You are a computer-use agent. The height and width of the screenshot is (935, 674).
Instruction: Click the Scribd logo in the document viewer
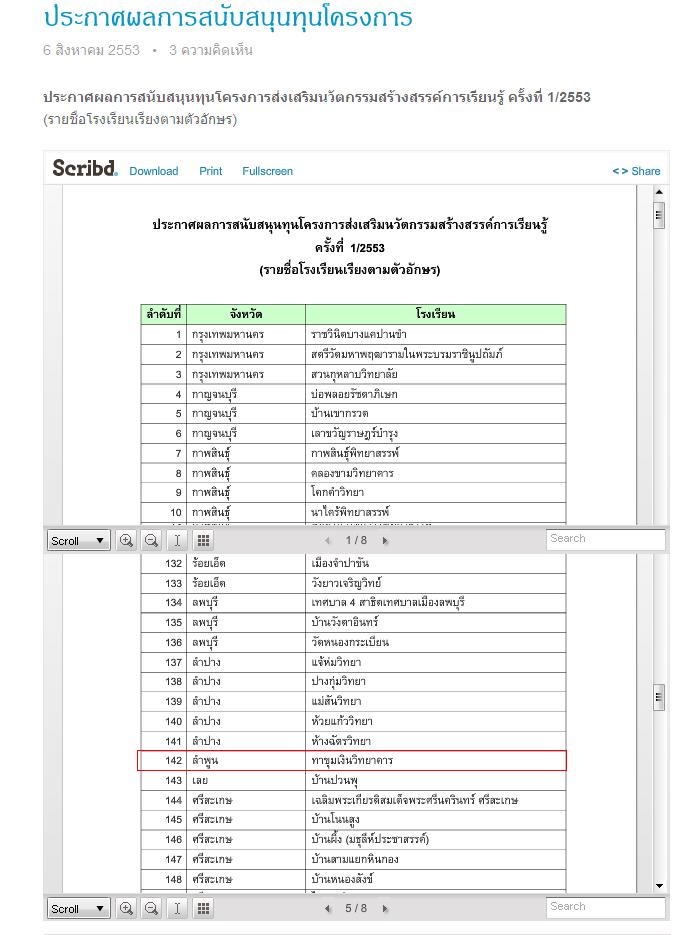pos(85,168)
